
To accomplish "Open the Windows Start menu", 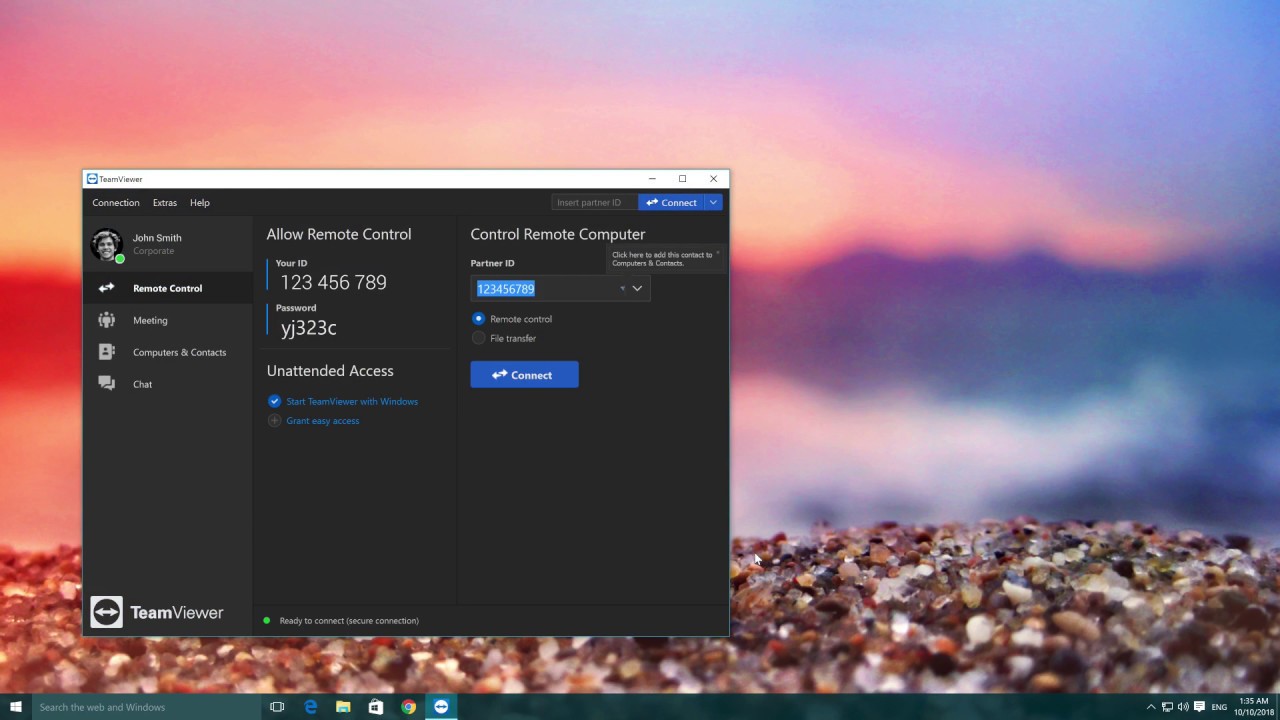I will pyautogui.click(x=16, y=707).
